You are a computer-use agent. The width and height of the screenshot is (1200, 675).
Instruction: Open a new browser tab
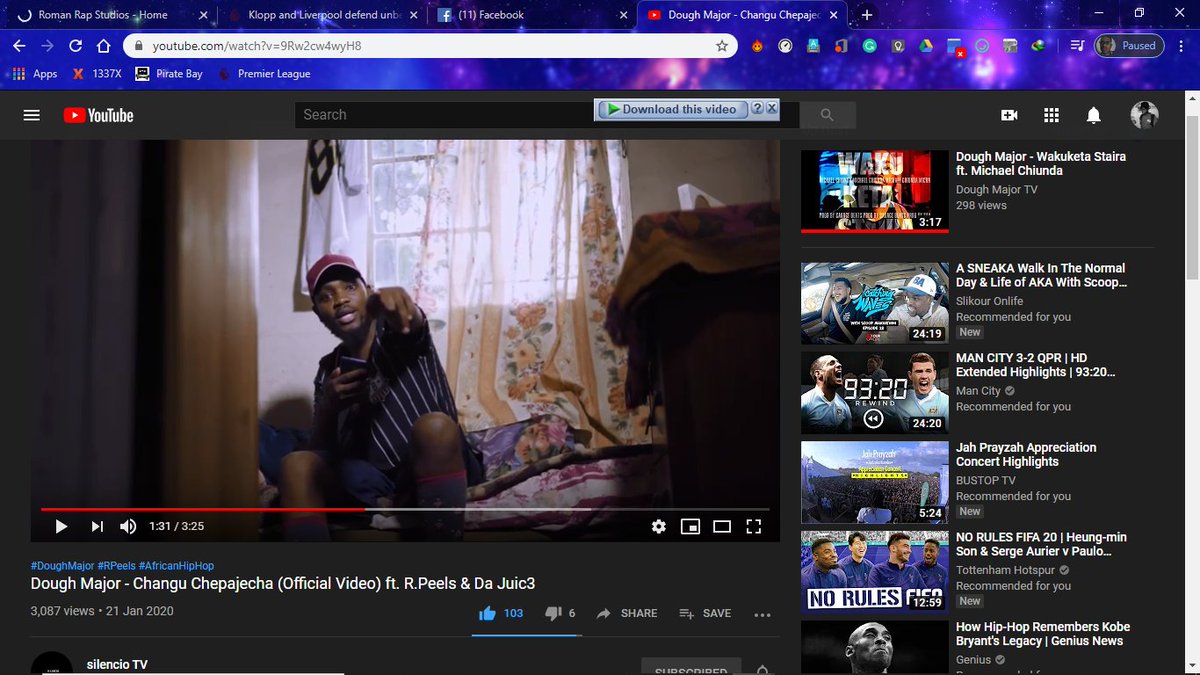click(867, 15)
